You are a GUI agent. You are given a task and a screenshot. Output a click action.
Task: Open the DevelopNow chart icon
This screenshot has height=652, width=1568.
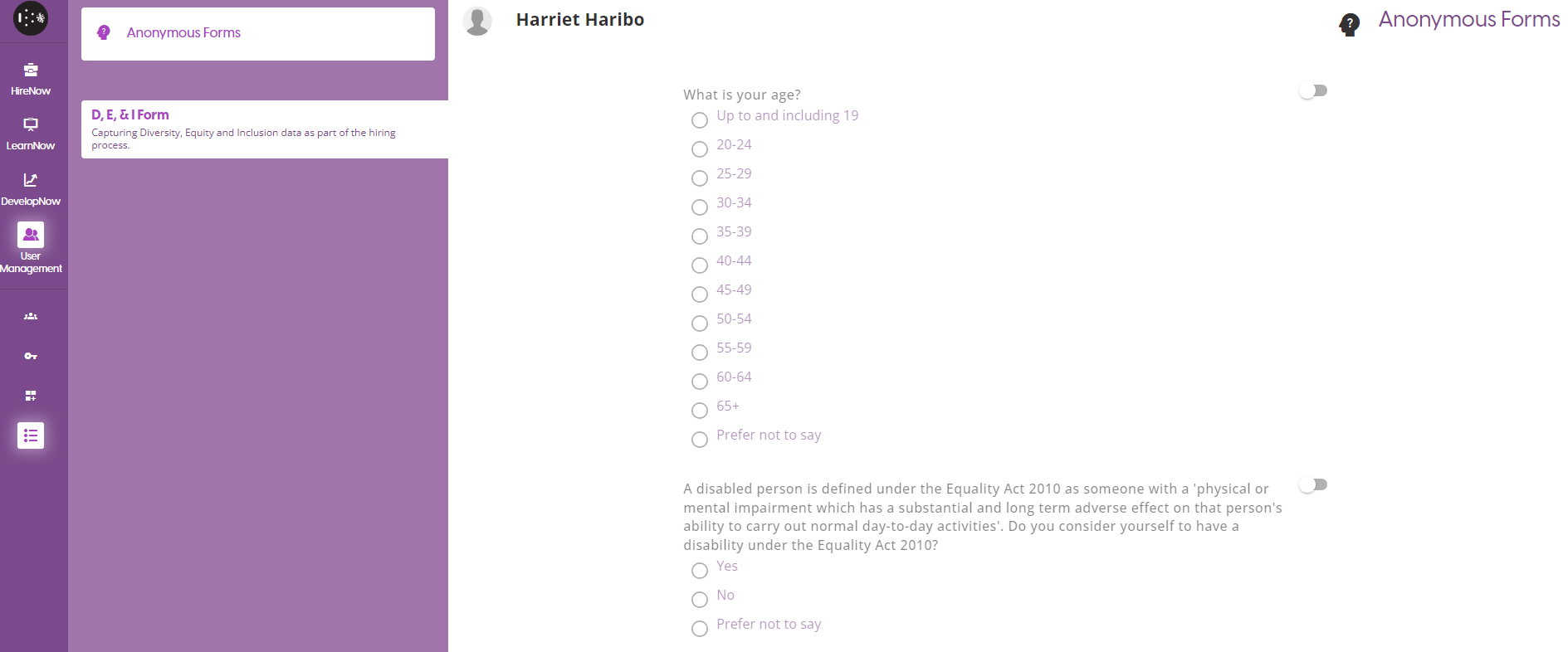[x=31, y=180]
